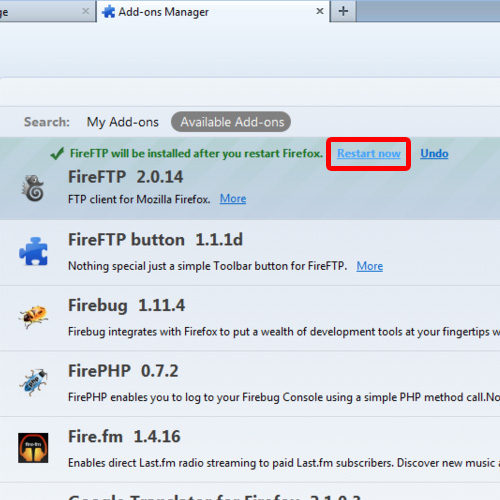Open More link for FireFTP

coord(233,199)
